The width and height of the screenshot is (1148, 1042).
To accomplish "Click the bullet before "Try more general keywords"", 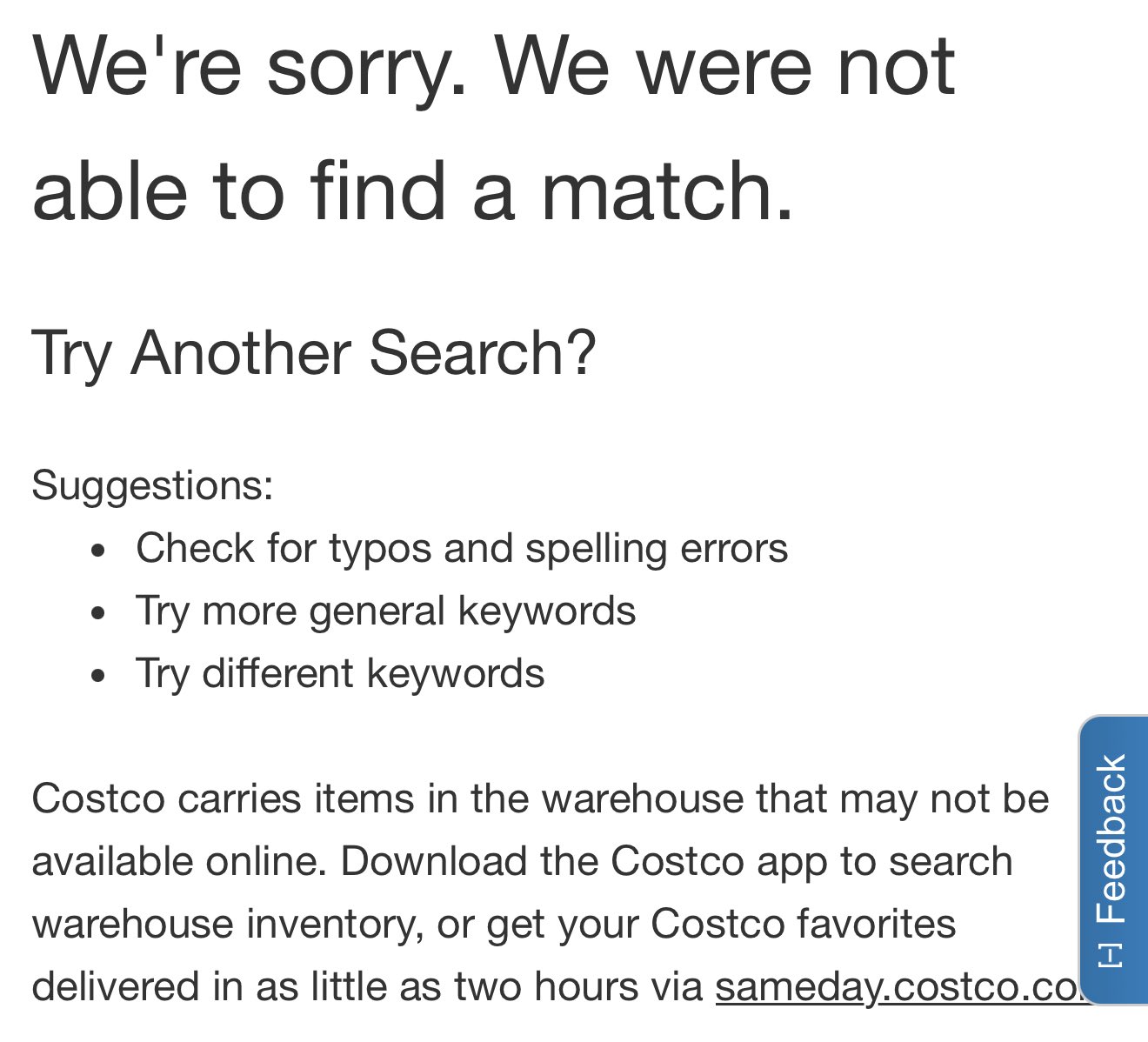I will [x=99, y=613].
